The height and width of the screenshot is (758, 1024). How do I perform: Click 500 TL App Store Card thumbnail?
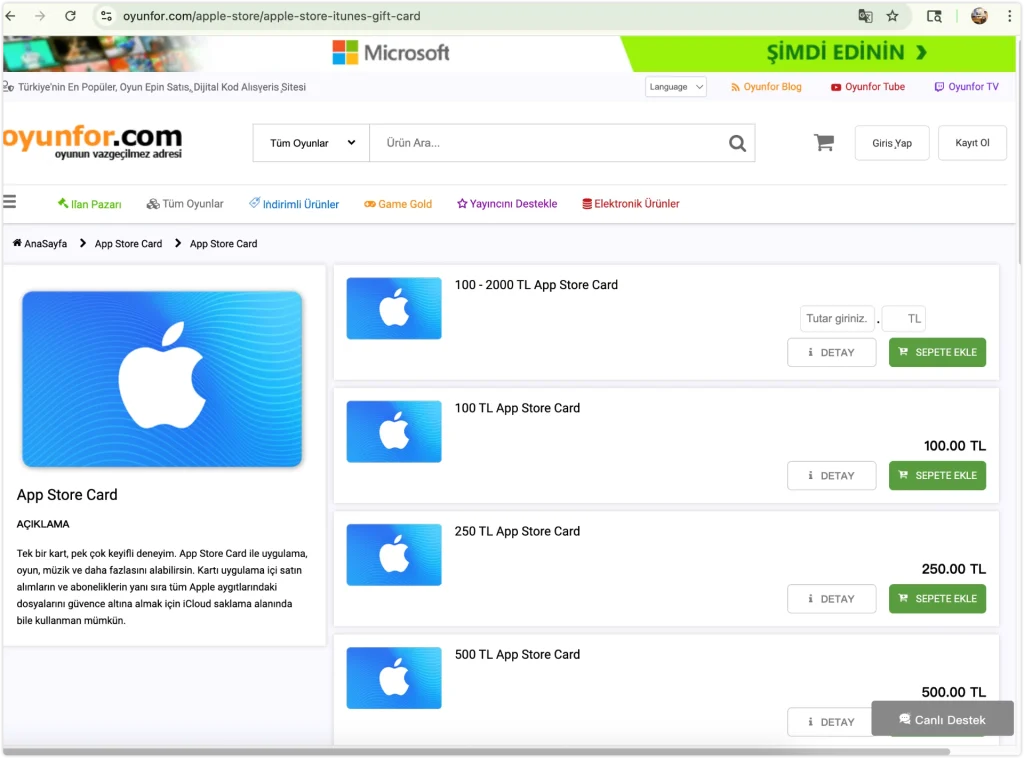pyautogui.click(x=394, y=678)
